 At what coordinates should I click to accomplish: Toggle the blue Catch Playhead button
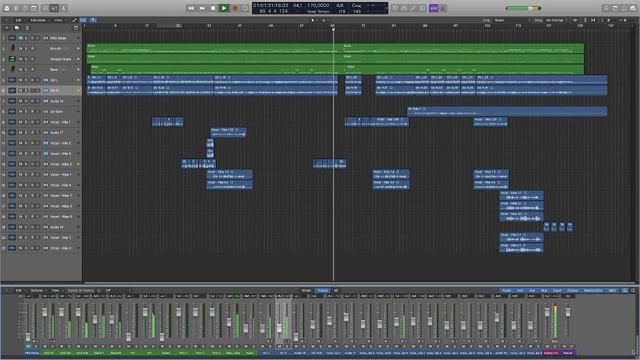[x=93, y=20]
